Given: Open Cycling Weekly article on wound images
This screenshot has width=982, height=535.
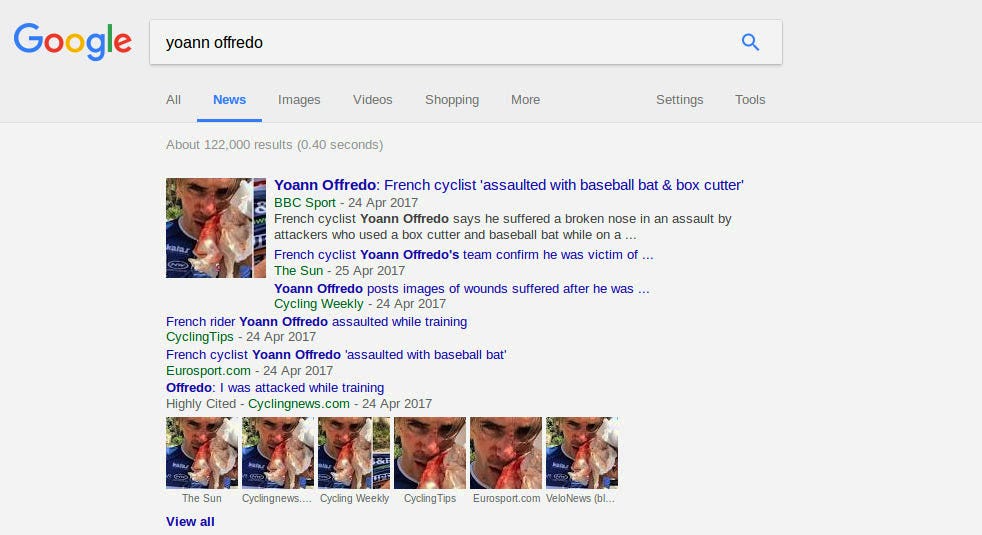Looking at the screenshot, I should pyautogui.click(x=461, y=289).
